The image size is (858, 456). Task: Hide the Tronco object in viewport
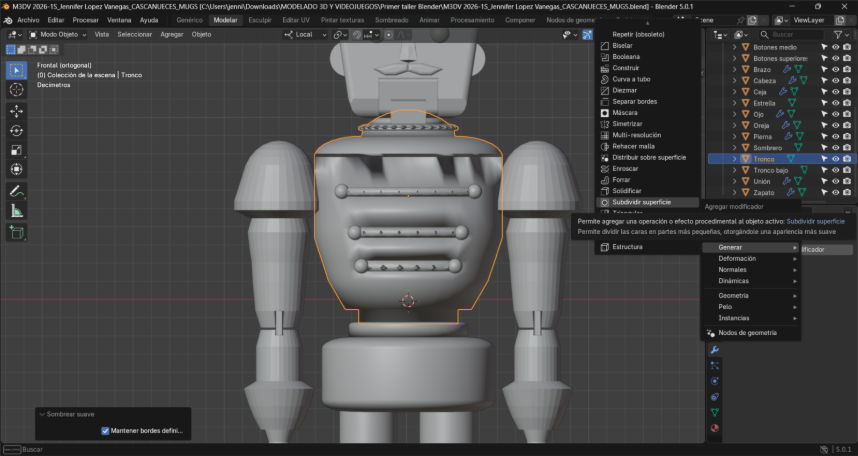pyautogui.click(x=835, y=159)
